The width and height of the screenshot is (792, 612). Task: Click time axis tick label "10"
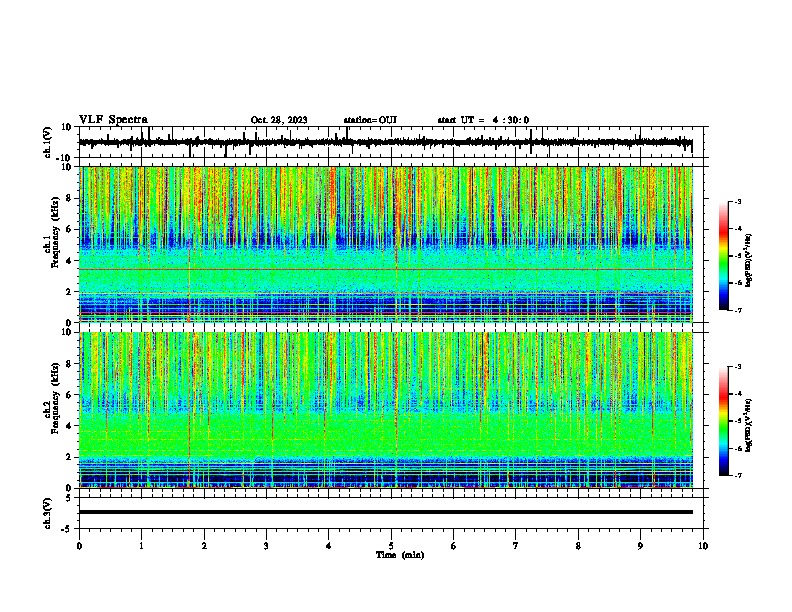click(x=703, y=546)
